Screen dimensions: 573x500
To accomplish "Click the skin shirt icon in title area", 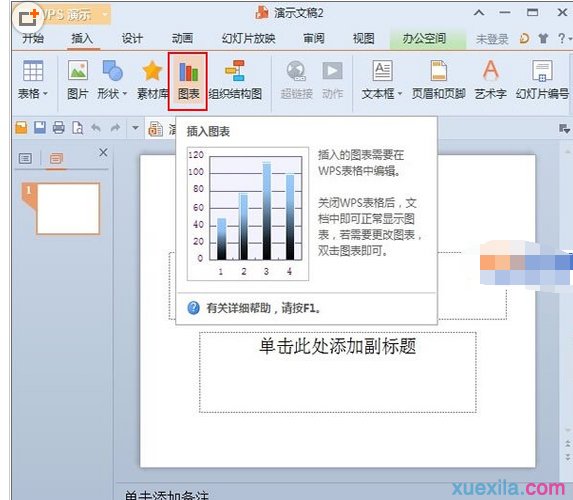I will point(543,38).
